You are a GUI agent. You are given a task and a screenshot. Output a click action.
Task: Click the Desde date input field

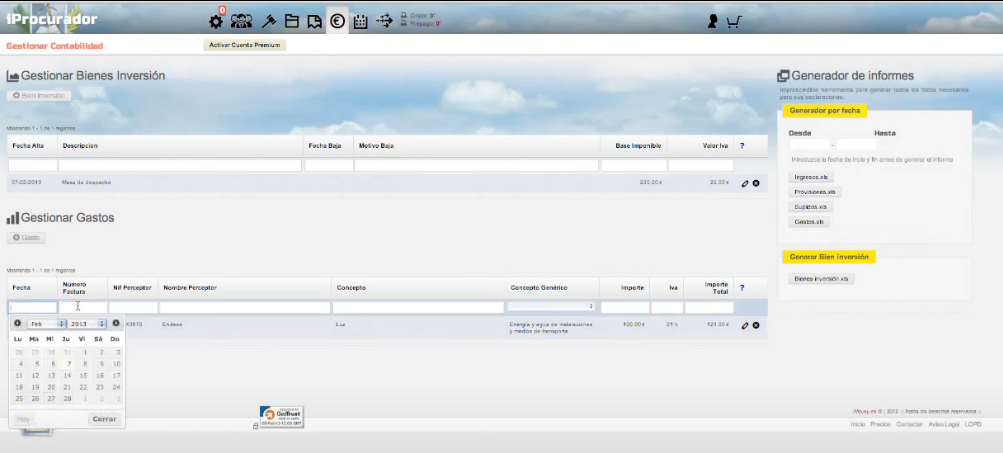pyautogui.click(x=808, y=145)
